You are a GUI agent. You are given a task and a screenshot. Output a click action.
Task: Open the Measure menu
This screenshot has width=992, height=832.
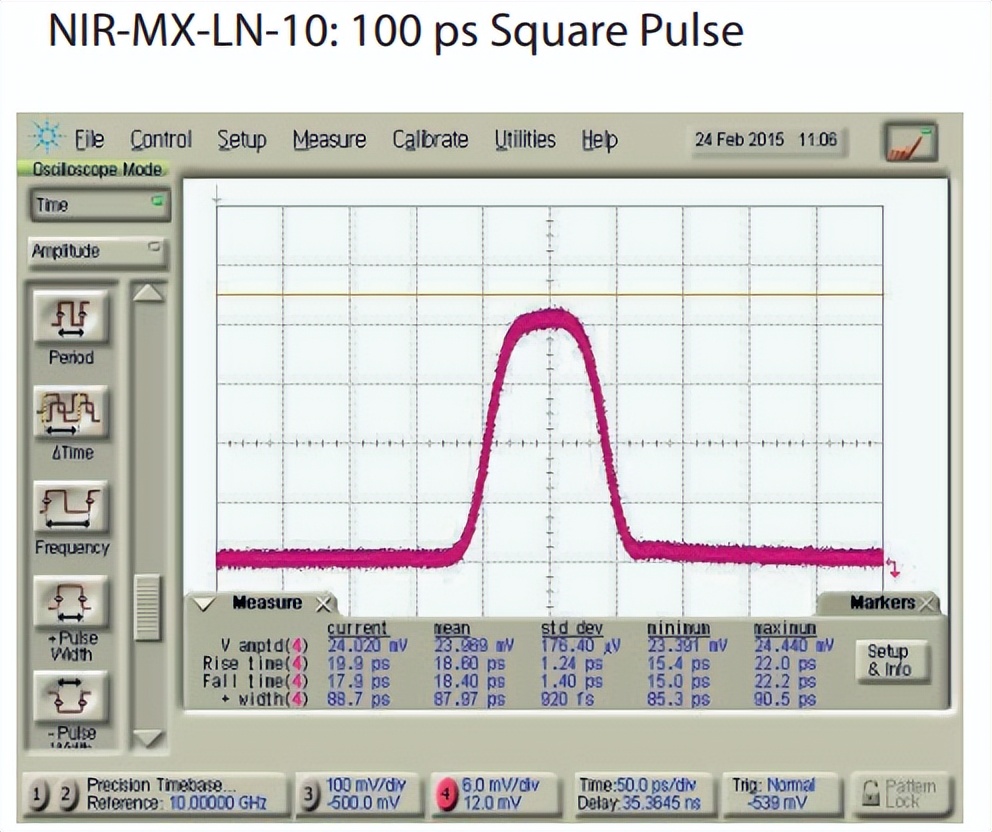[x=329, y=140]
